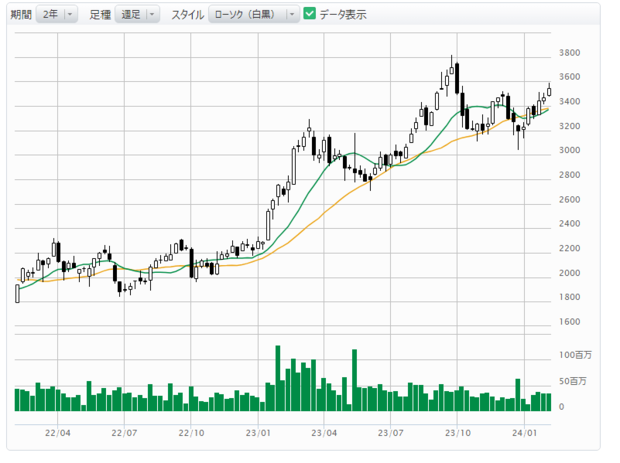
Task: Choose the 24/01 date label on x-axis
Action: [525, 433]
